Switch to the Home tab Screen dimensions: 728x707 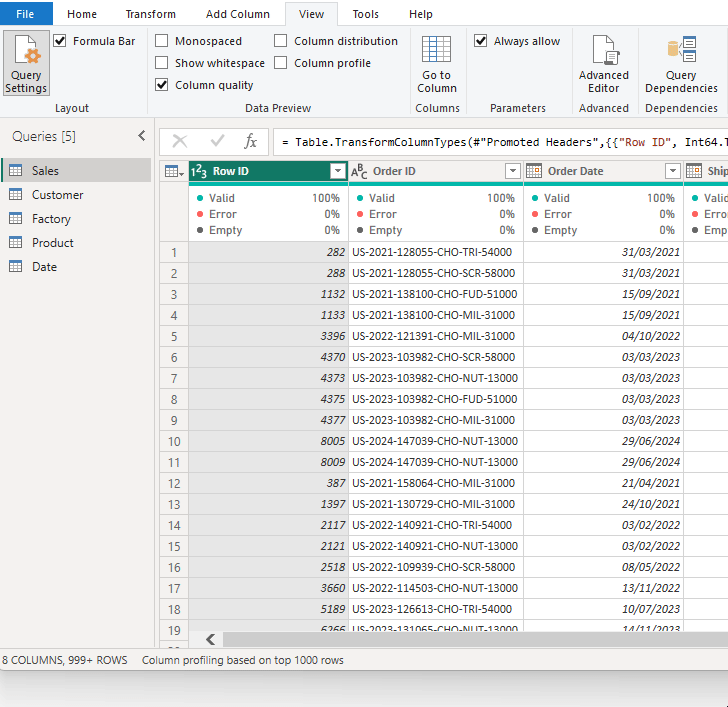point(82,14)
